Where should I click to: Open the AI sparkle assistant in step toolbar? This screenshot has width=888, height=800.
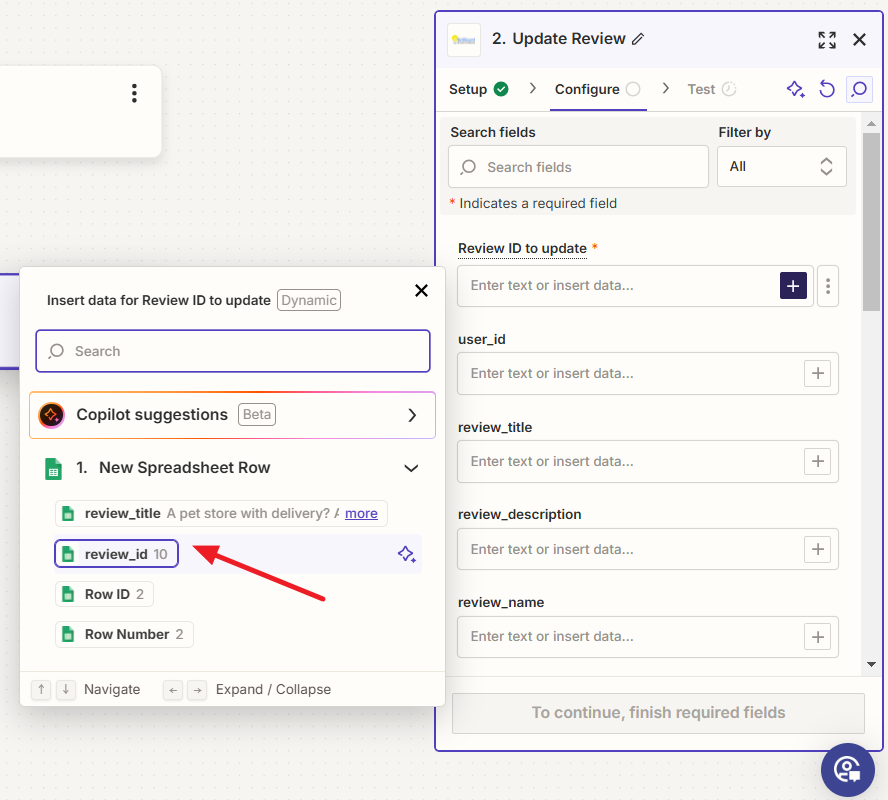[796, 89]
